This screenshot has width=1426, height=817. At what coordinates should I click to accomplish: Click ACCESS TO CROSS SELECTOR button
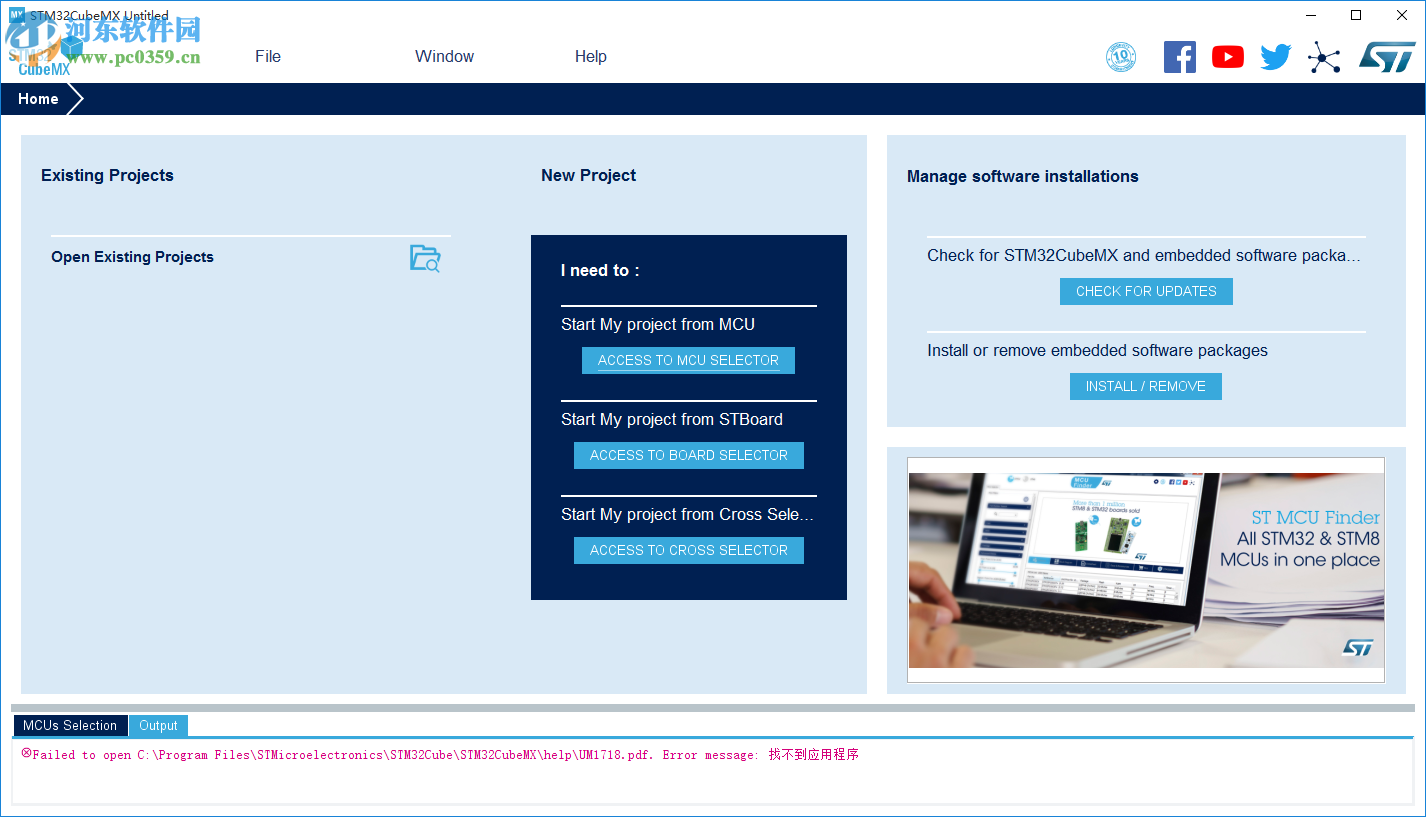click(x=689, y=551)
